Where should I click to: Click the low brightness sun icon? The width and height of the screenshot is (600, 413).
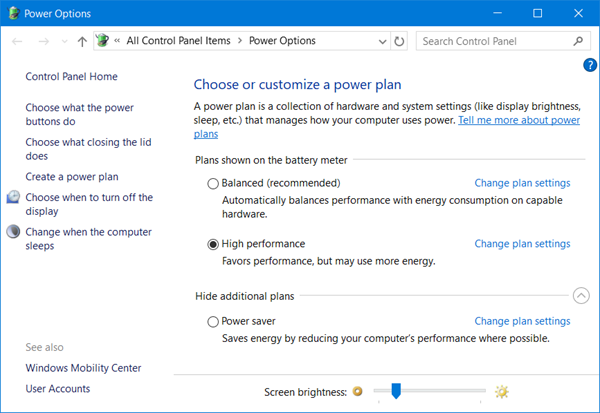[x=358, y=392]
